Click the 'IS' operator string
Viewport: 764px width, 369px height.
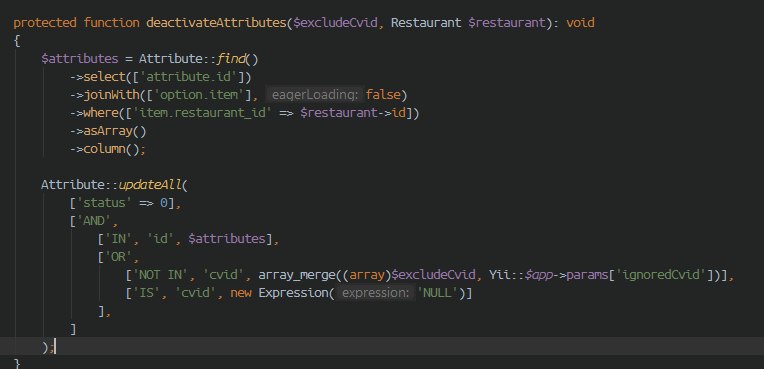click(x=146, y=293)
